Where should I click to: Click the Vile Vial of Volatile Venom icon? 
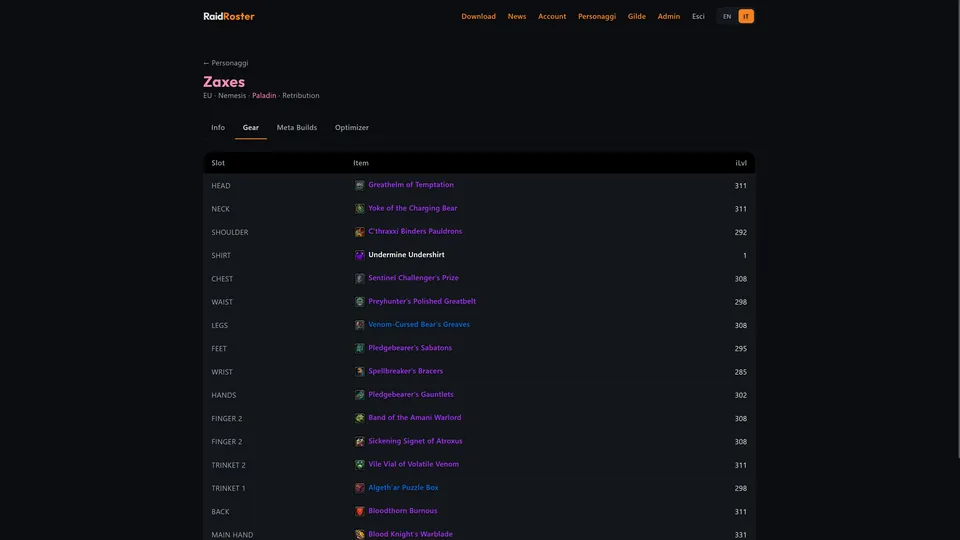(x=359, y=464)
